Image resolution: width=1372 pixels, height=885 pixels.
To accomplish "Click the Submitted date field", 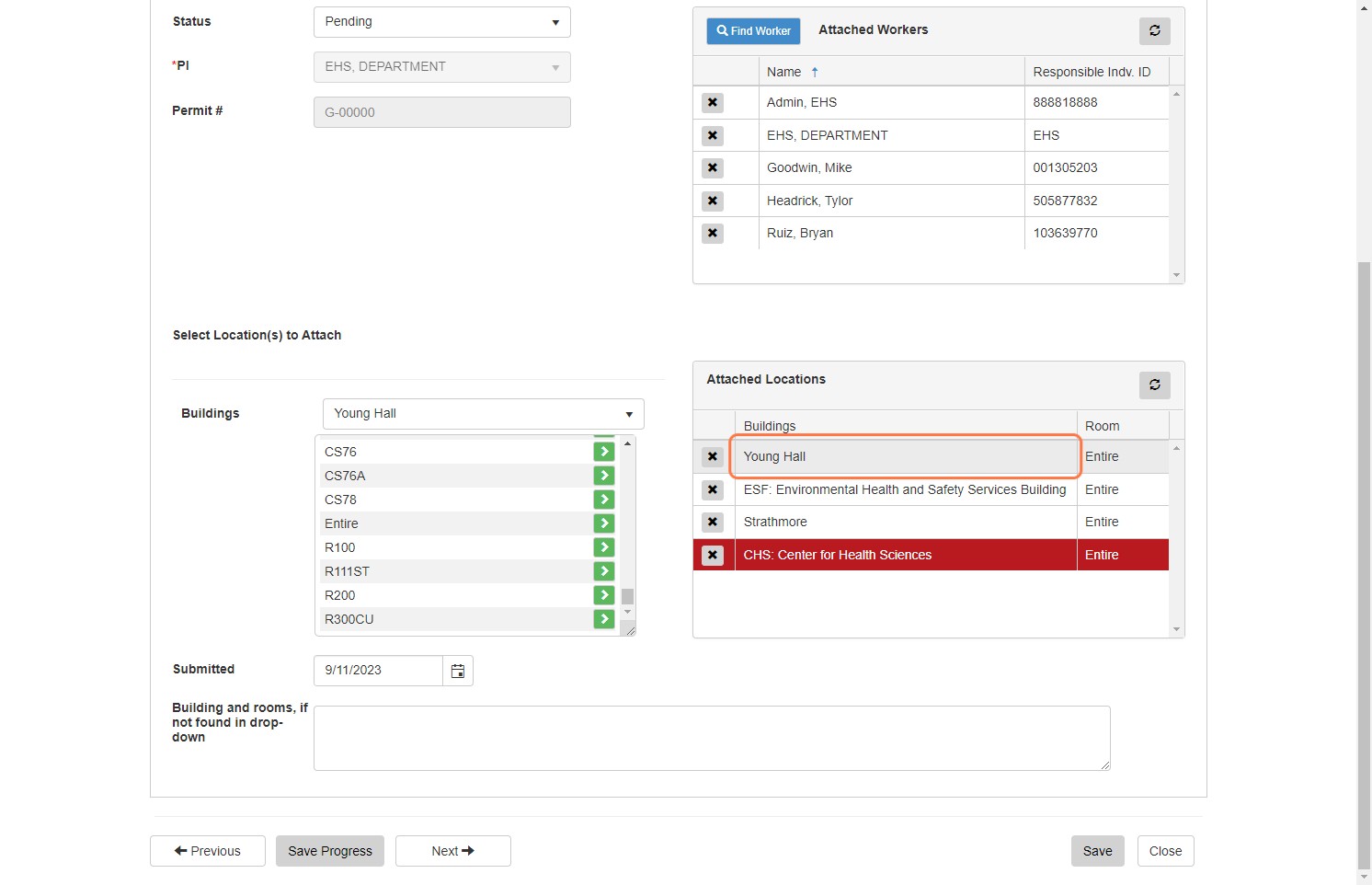I will tap(378, 671).
